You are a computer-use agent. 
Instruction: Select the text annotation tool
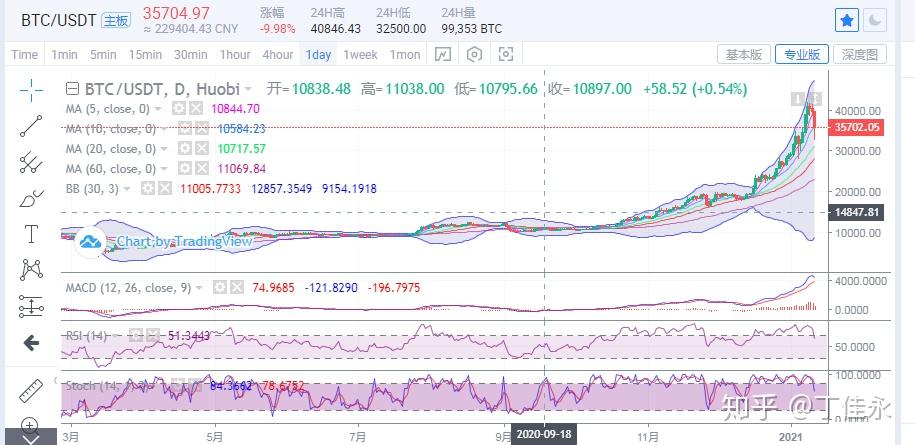[x=31, y=233]
